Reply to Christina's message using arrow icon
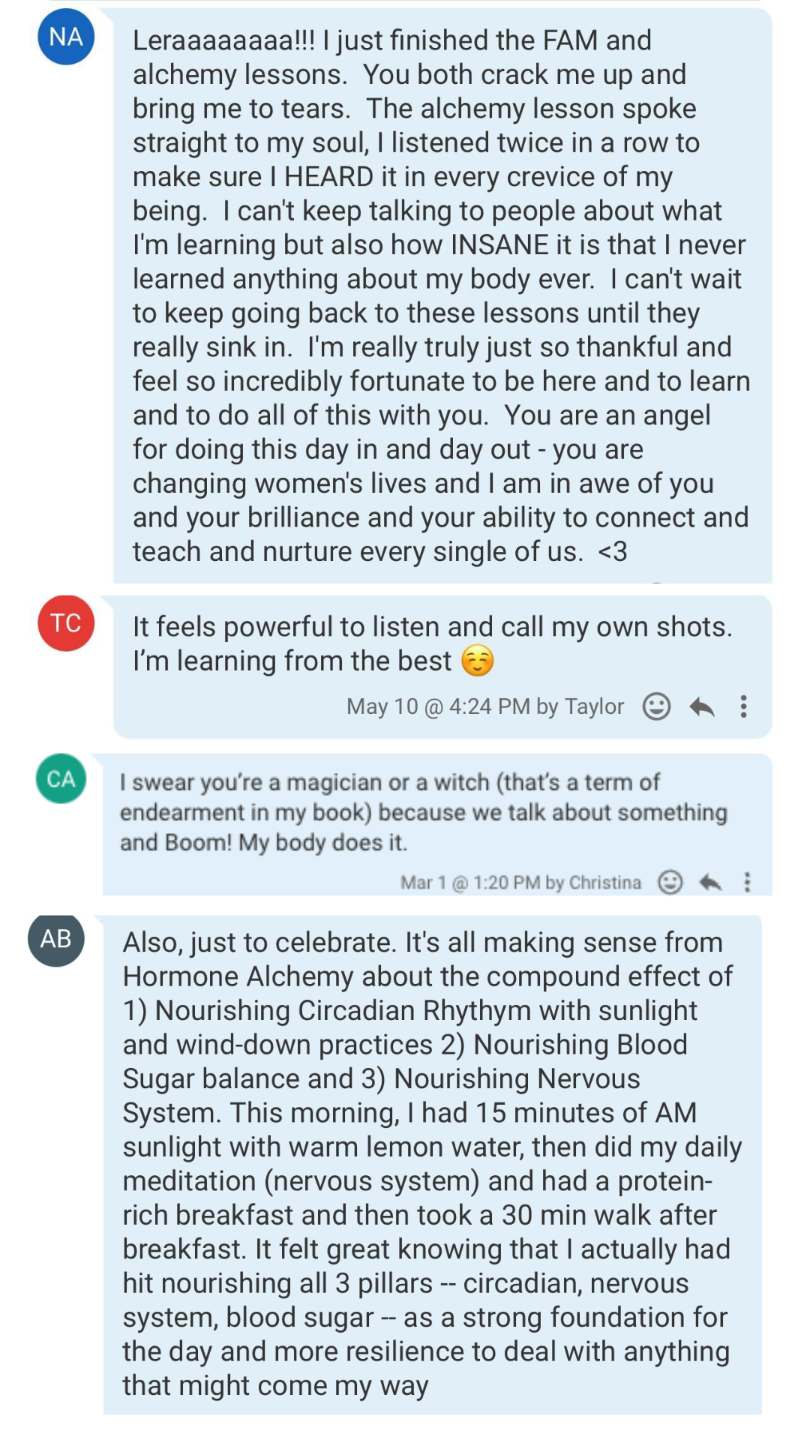This screenshot has height=1440, width=810. point(711,882)
